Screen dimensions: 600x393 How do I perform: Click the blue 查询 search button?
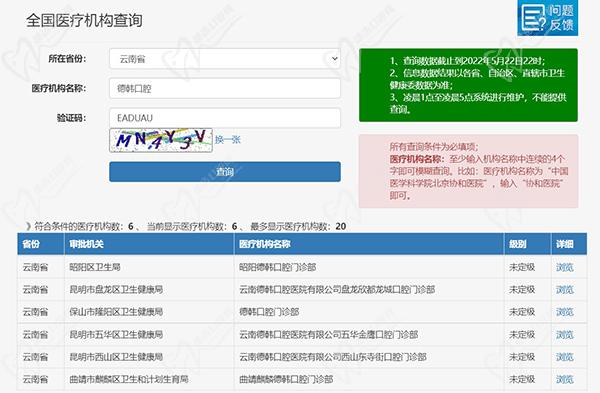225,172
